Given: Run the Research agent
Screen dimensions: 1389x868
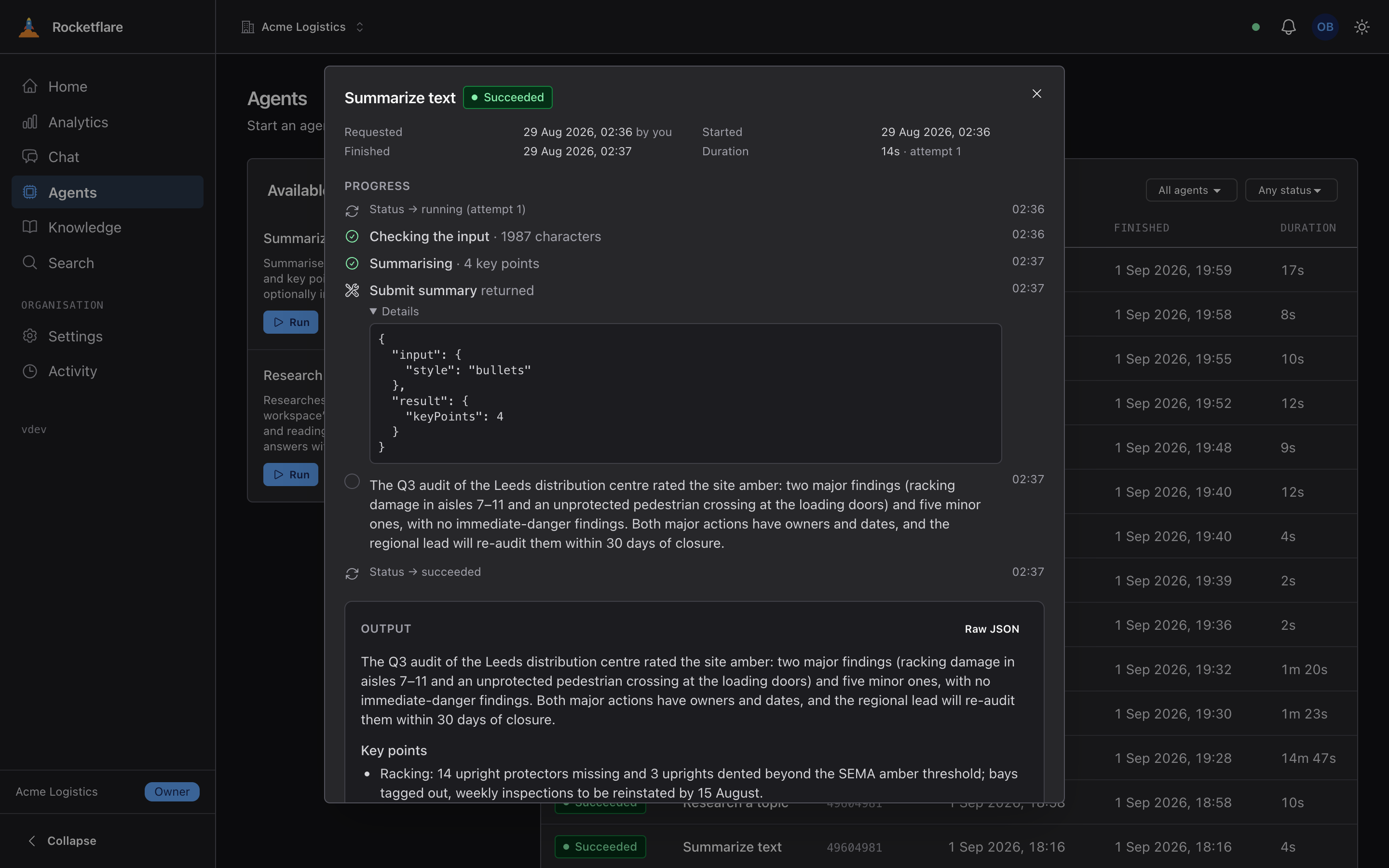Looking at the screenshot, I should tap(290, 475).
